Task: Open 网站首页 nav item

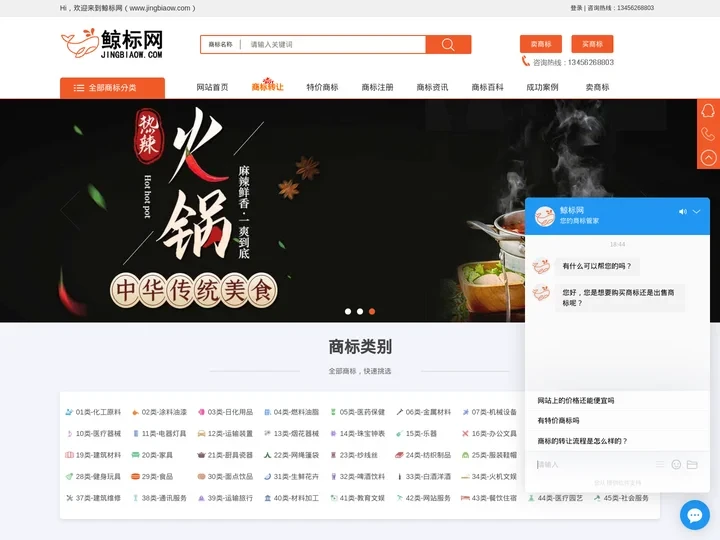Action: coord(212,87)
